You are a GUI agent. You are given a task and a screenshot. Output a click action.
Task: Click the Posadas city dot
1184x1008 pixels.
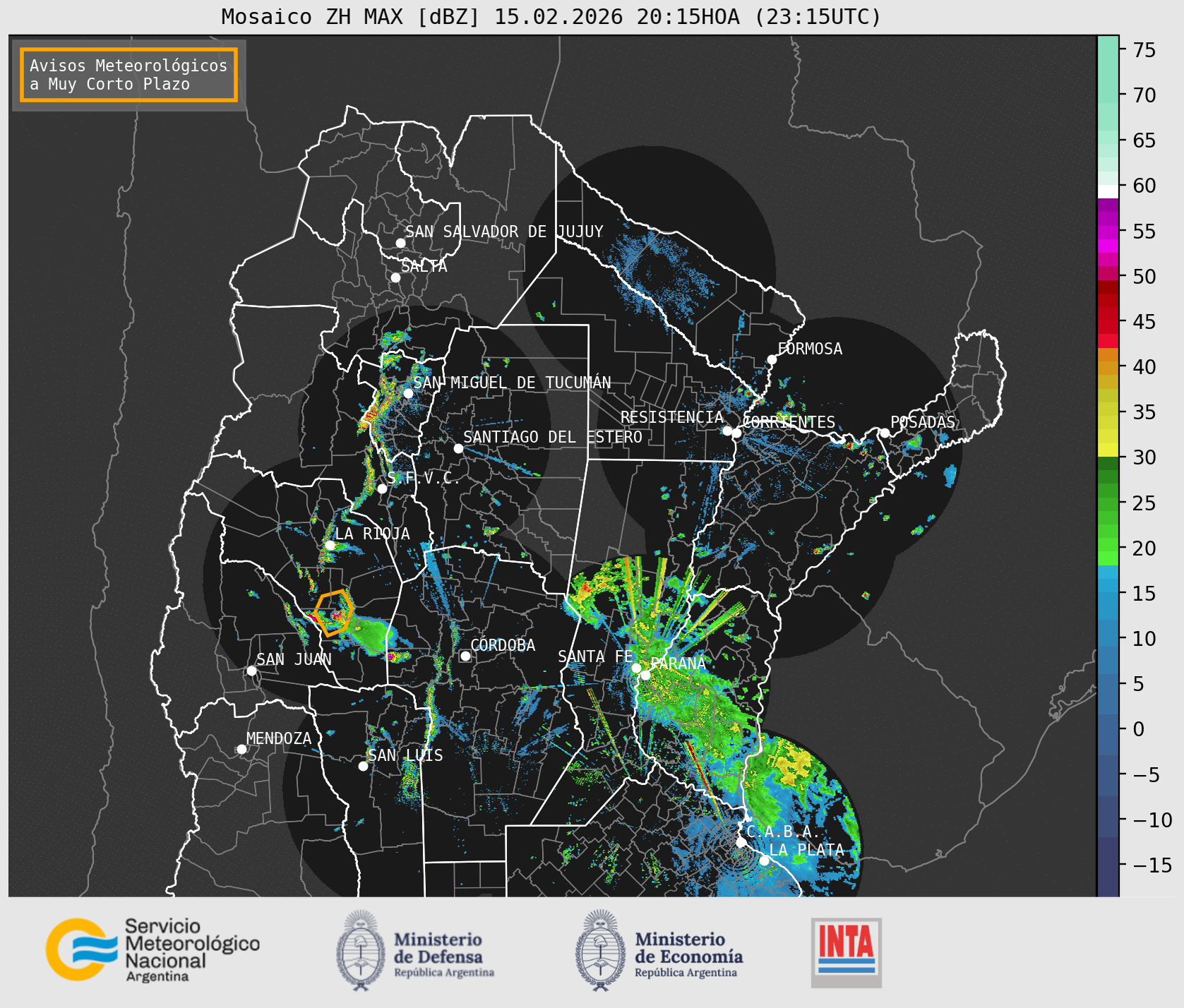pos(885,433)
